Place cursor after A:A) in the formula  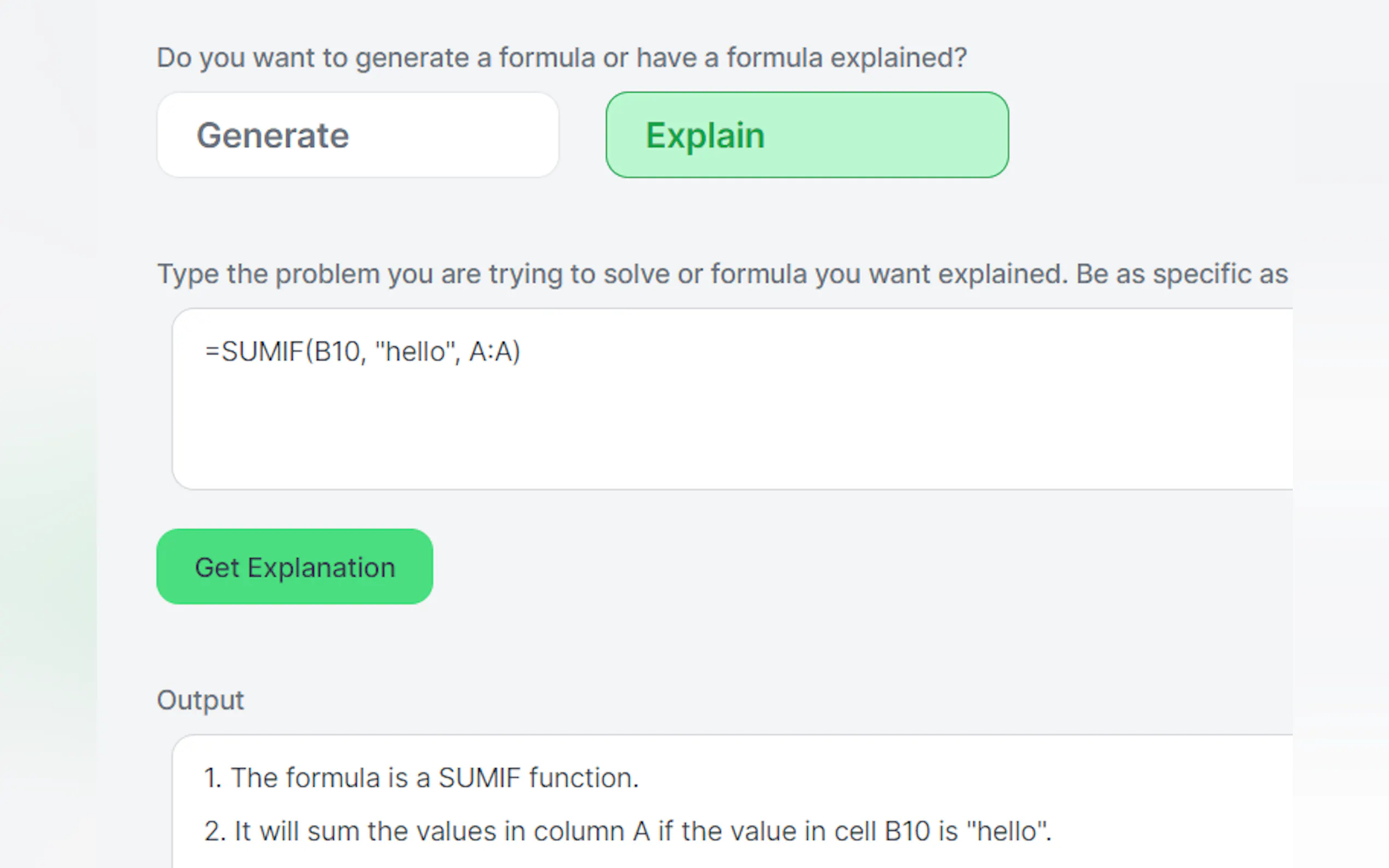[x=522, y=351]
